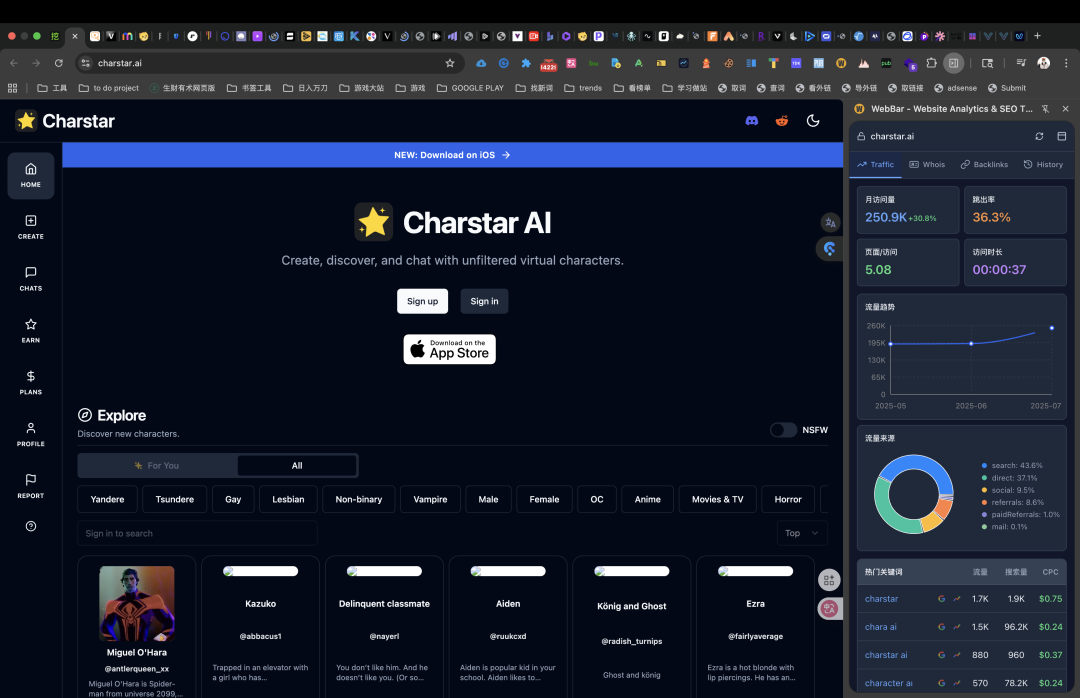This screenshot has width=1080, height=698.
Task: Click WebBar panel layout icon
Action: pyautogui.click(x=1061, y=136)
